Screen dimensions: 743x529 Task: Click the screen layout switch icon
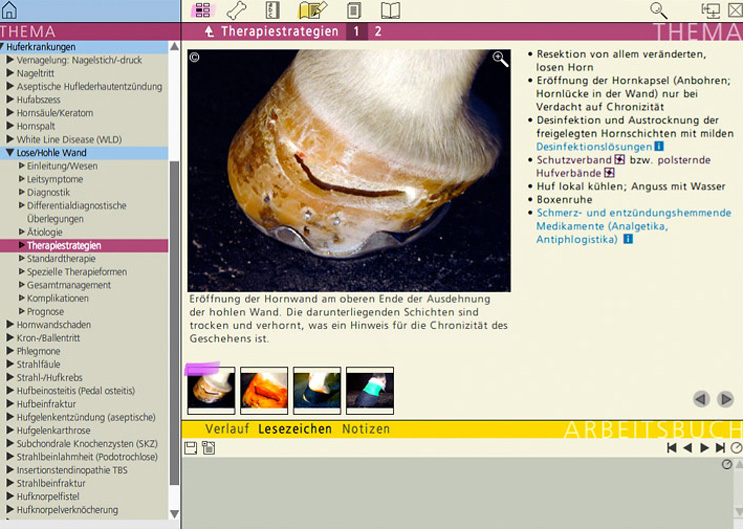710,10
